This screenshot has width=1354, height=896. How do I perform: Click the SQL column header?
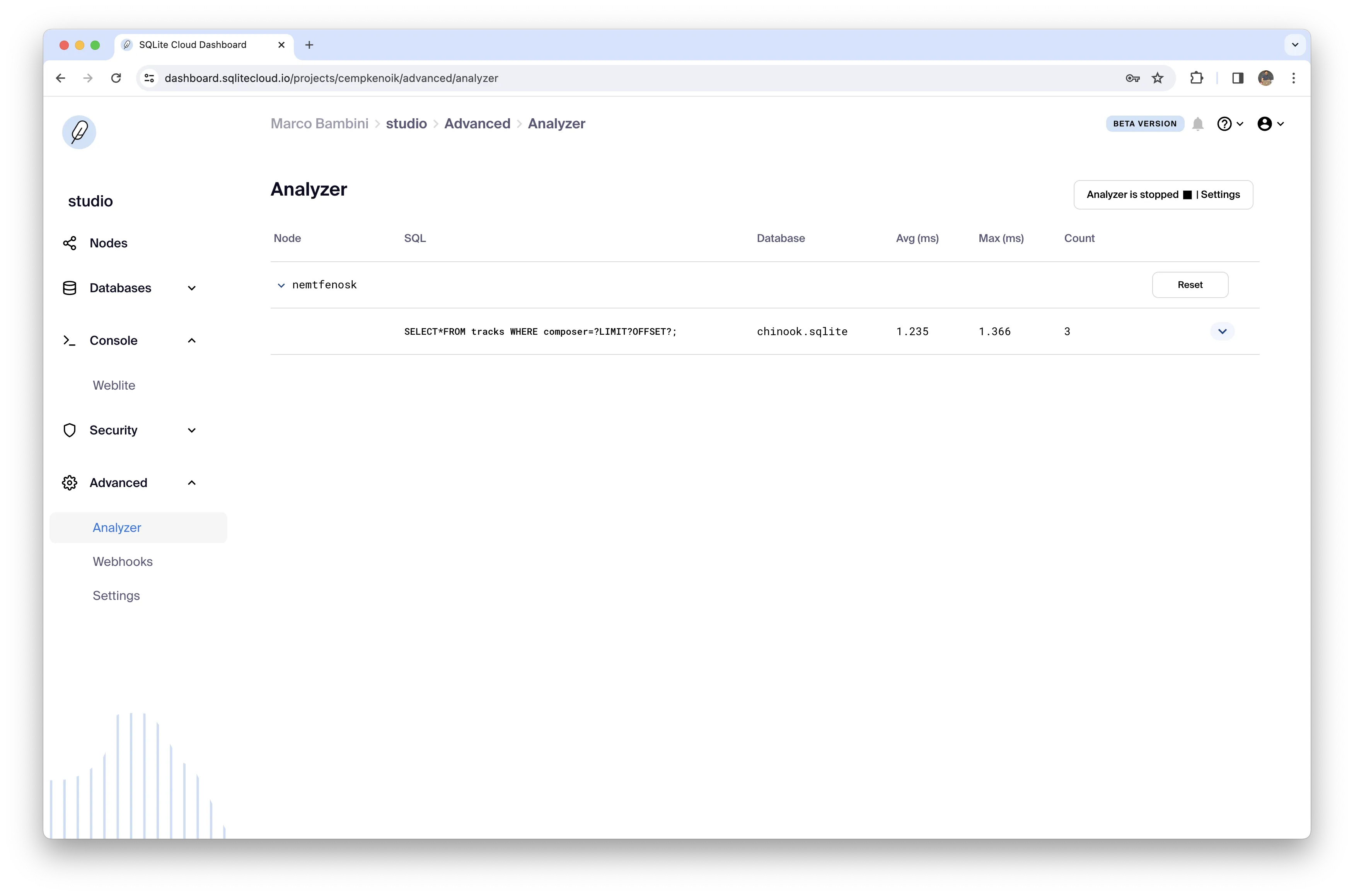pyautogui.click(x=414, y=238)
